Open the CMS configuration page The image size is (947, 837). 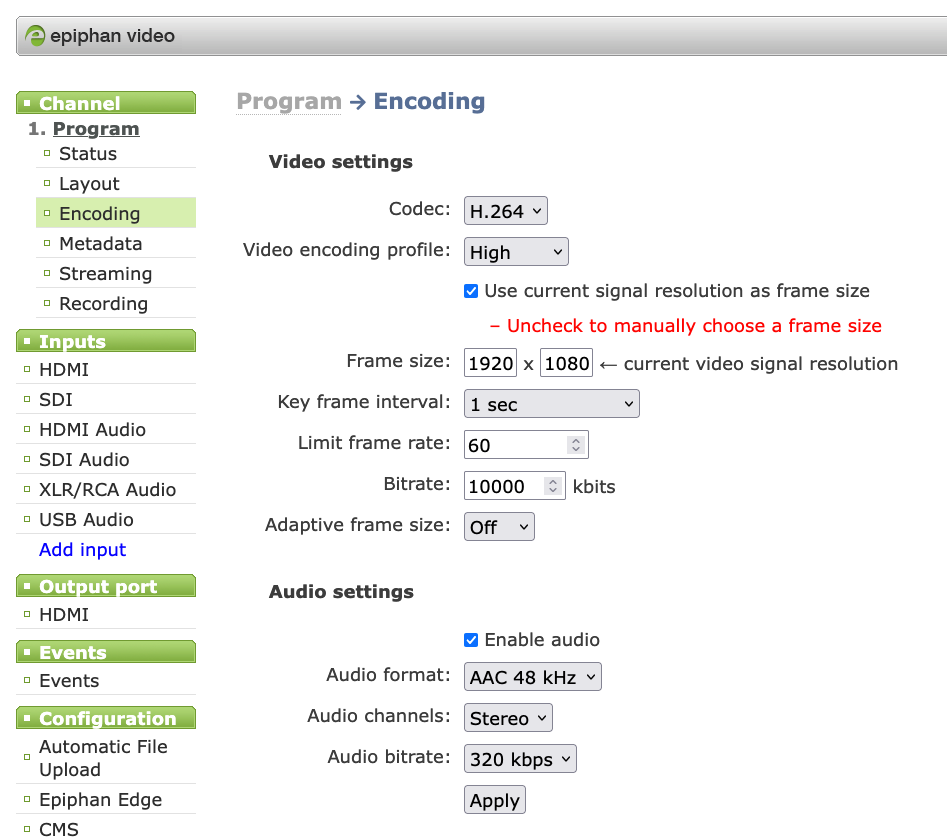point(59,829)
